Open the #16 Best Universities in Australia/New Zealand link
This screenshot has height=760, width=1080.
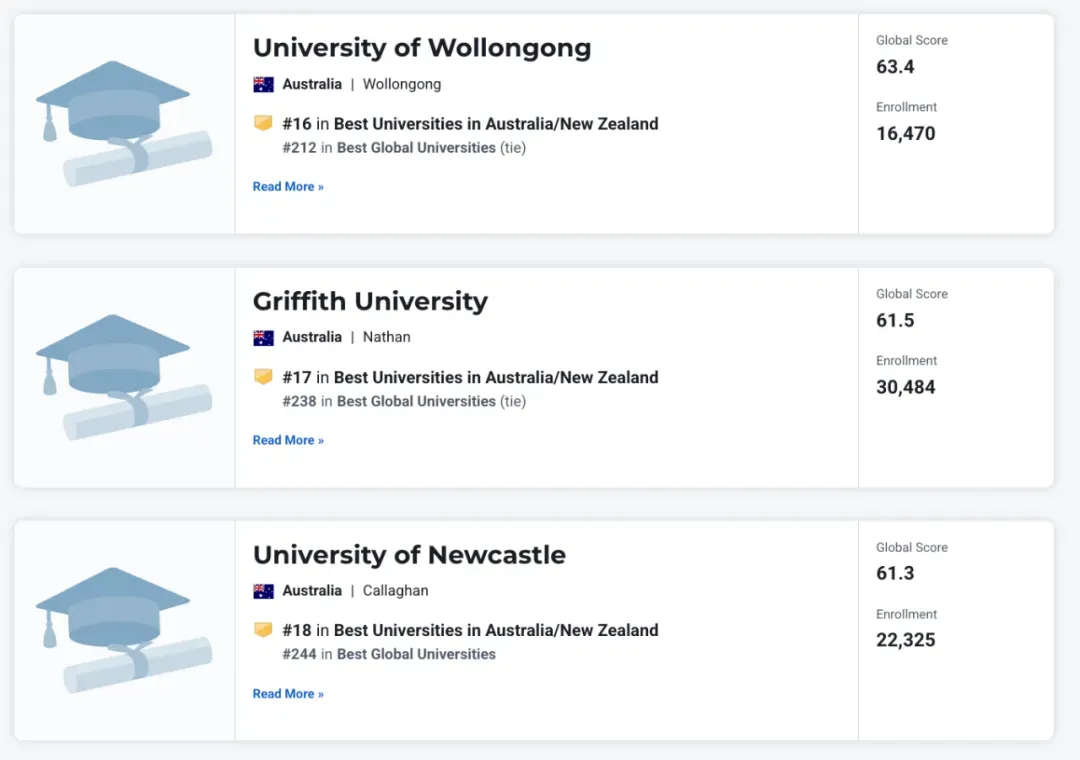(x=470, y=124)
